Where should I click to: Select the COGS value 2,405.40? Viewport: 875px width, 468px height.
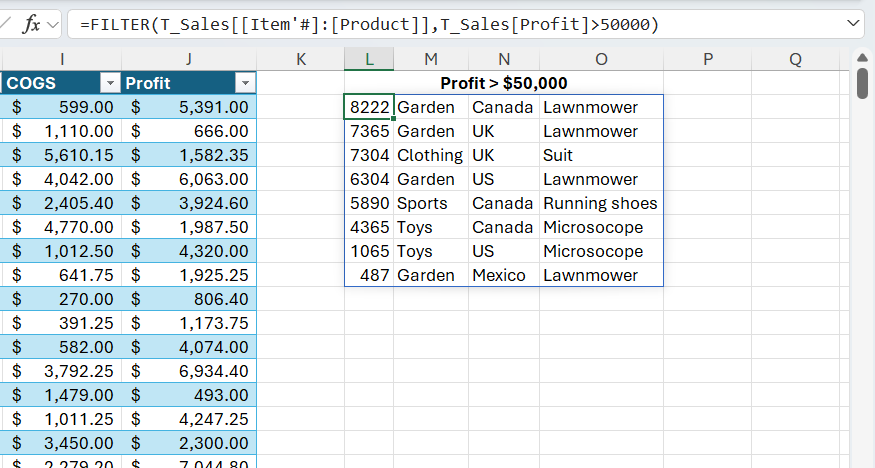pyautogui.click(x=61, y=203)
